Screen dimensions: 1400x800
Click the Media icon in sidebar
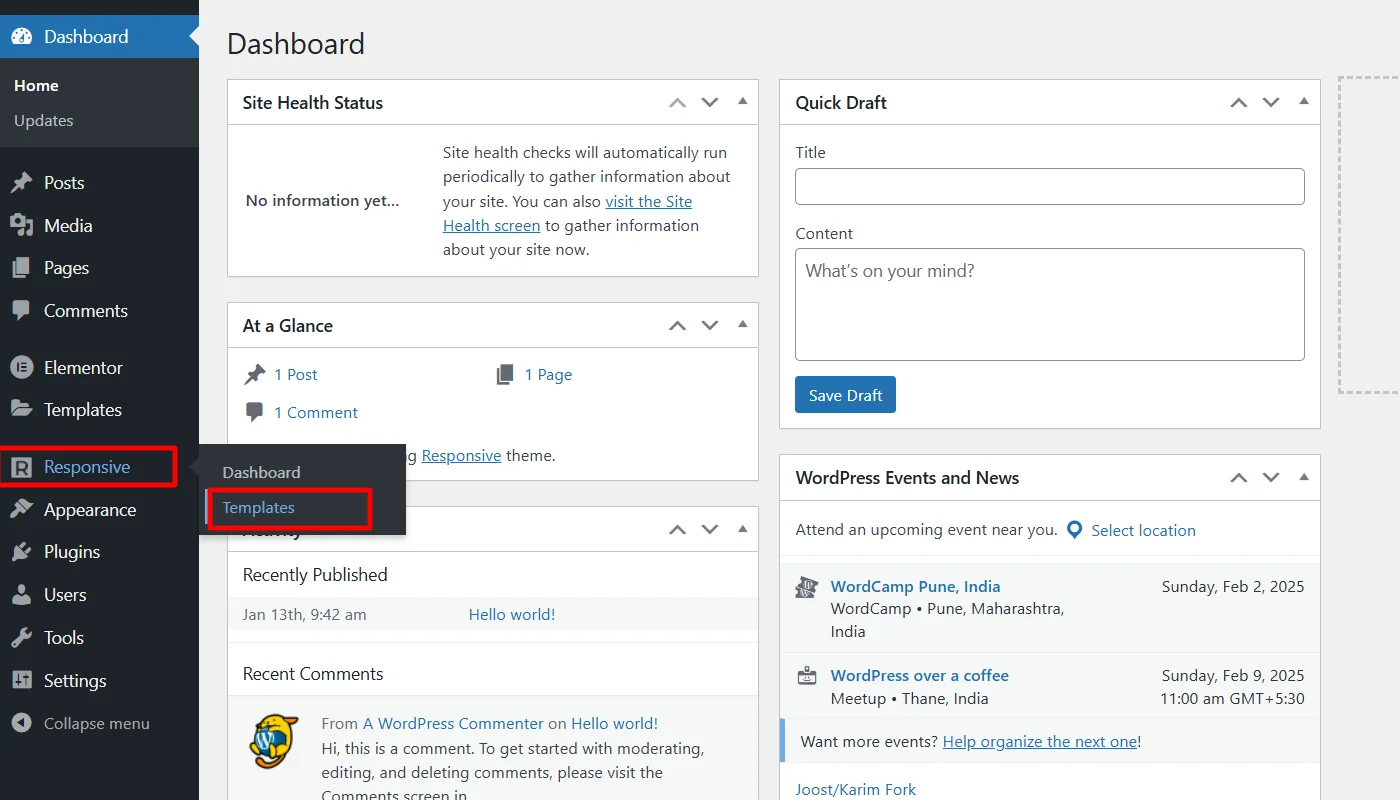(x=21, y=226)
